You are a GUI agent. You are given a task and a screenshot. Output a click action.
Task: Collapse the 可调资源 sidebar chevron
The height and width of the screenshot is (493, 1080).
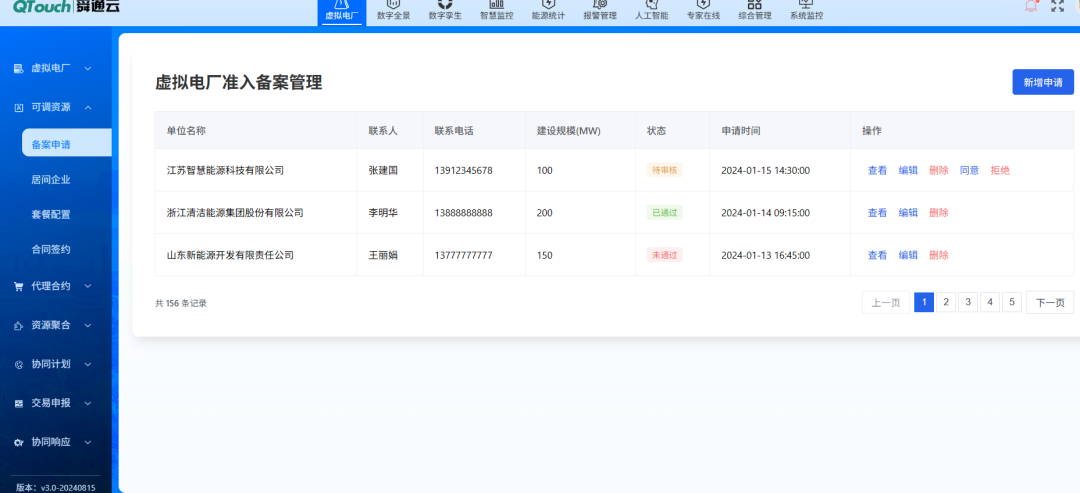(87, 107)
